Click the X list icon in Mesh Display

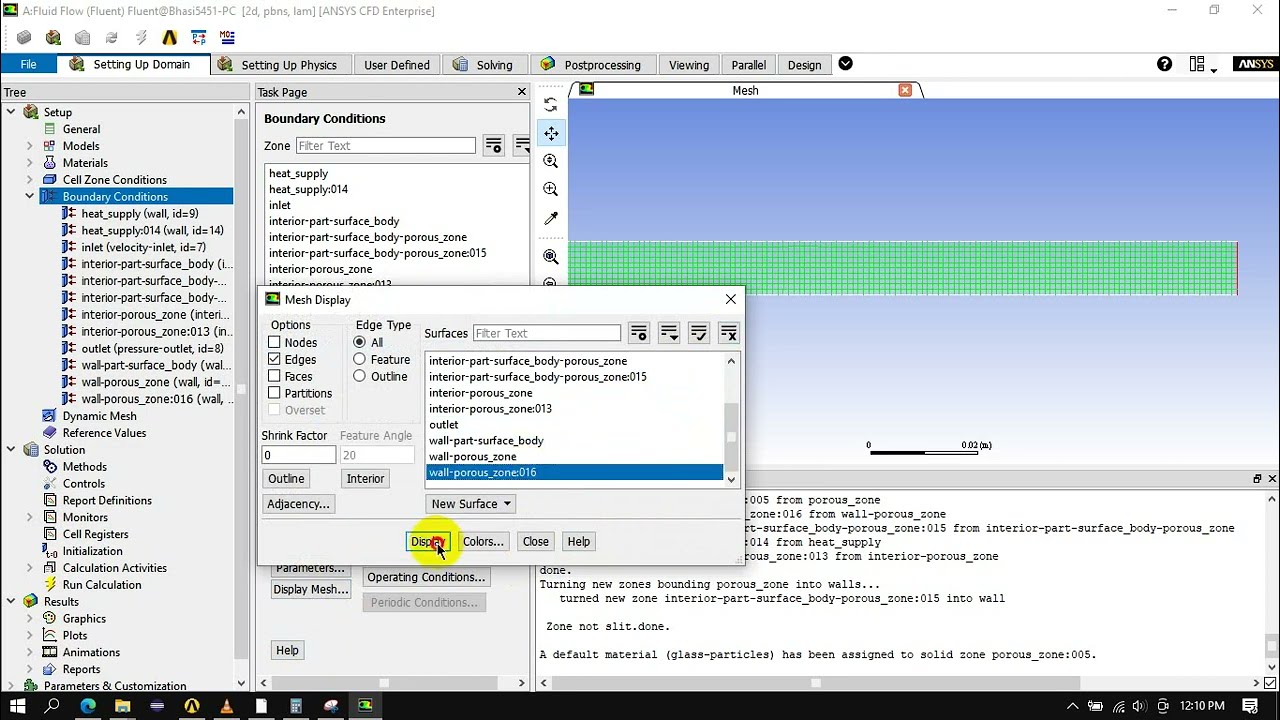(728, 333)
